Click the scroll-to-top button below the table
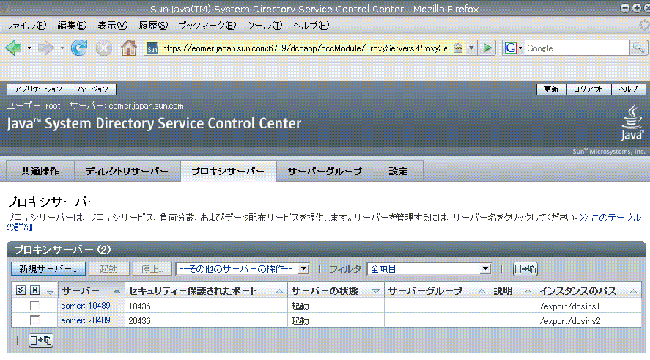 (x=41, y=341)
